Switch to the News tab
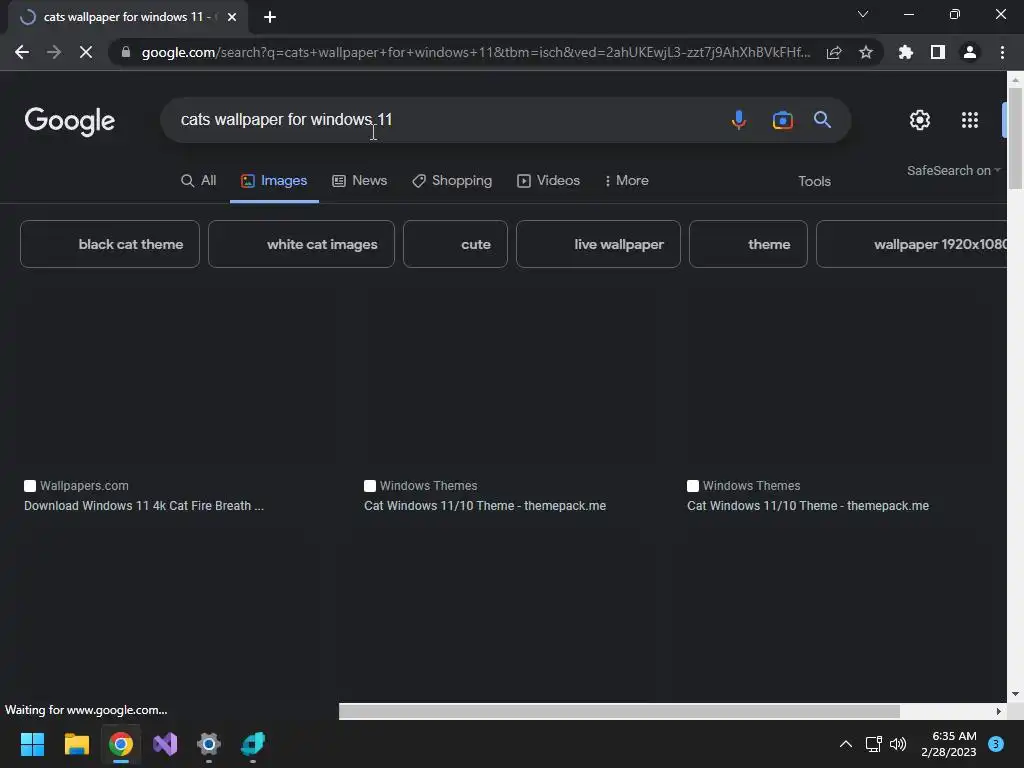 pos(359,181)
